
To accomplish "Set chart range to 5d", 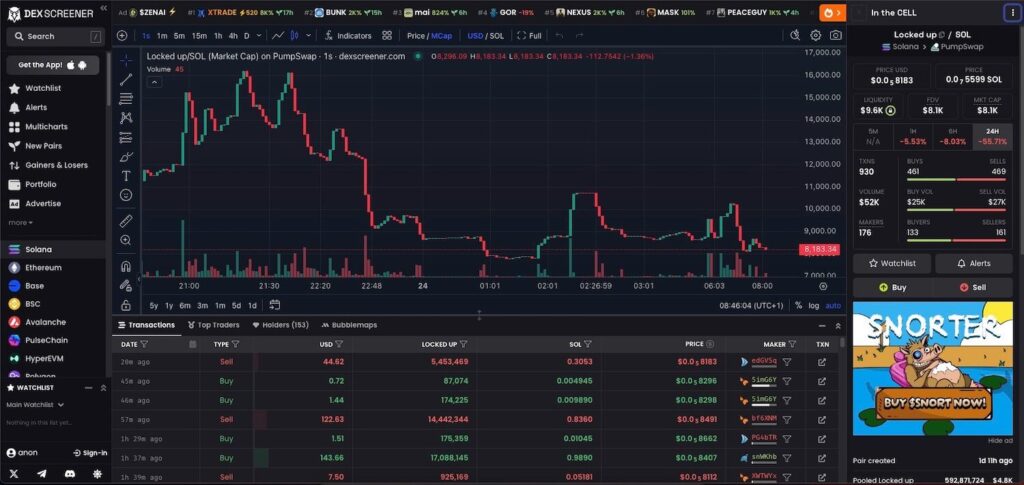I will point(236,305).
